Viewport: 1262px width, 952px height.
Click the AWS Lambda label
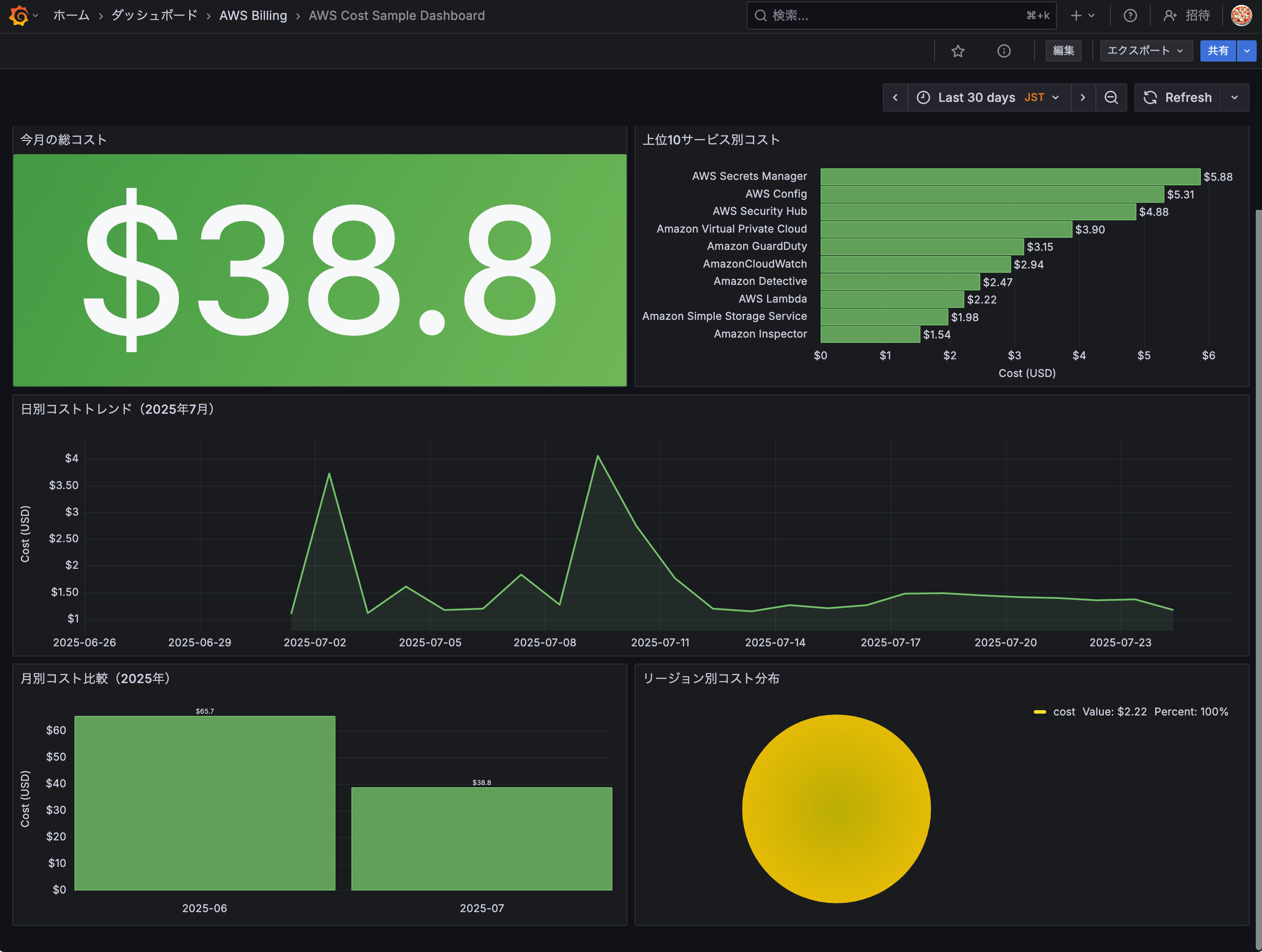[x=772, y=299]
